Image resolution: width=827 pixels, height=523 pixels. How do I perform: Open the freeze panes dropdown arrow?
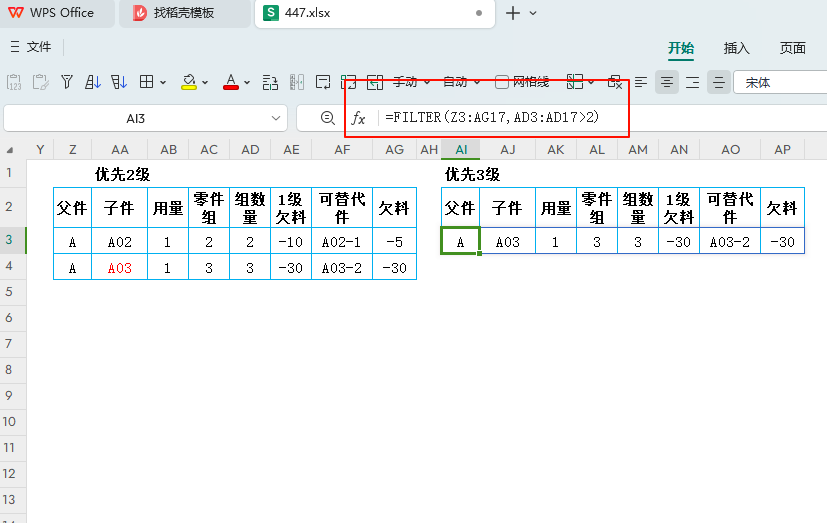coord(591,82)
